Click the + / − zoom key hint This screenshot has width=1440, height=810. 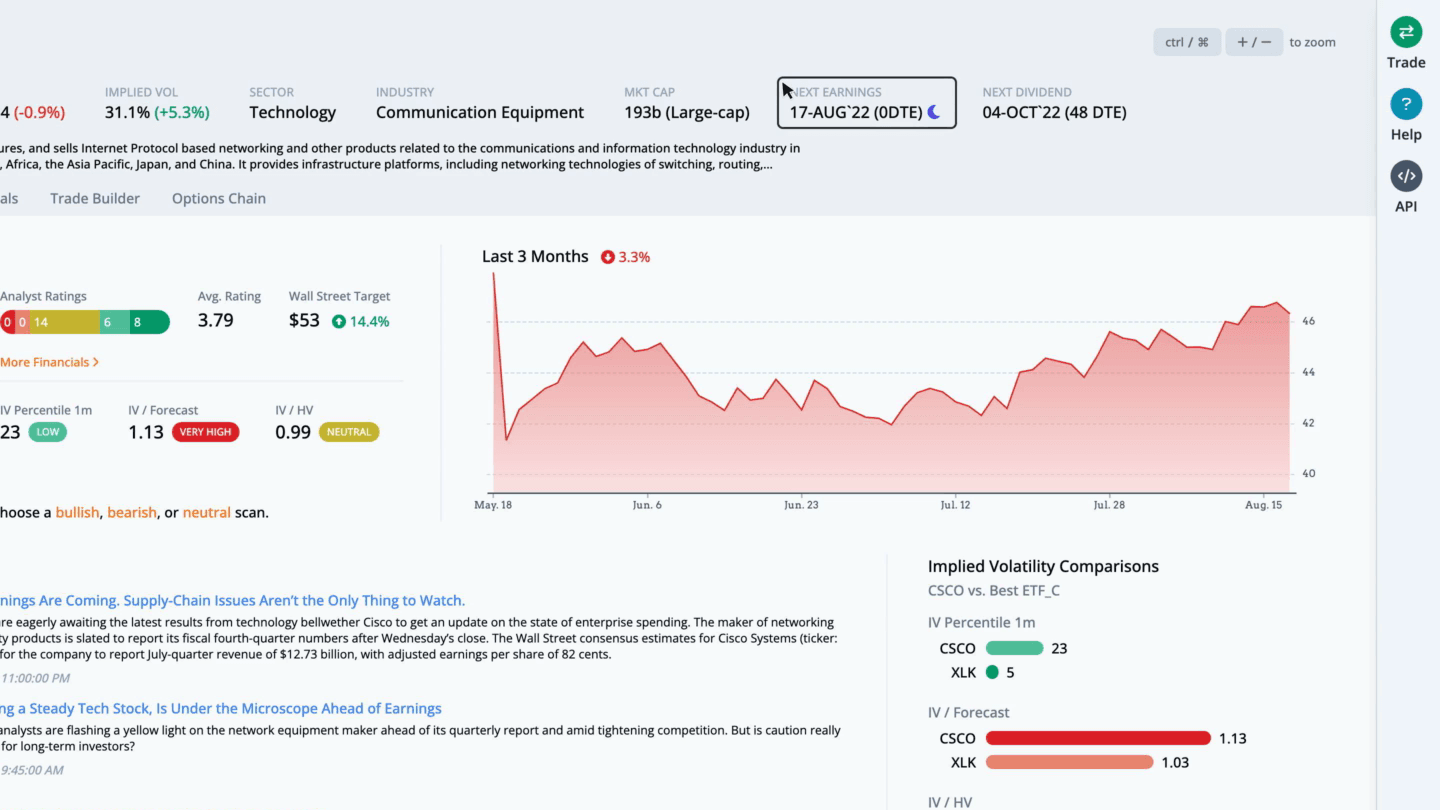pos(1254,42)
